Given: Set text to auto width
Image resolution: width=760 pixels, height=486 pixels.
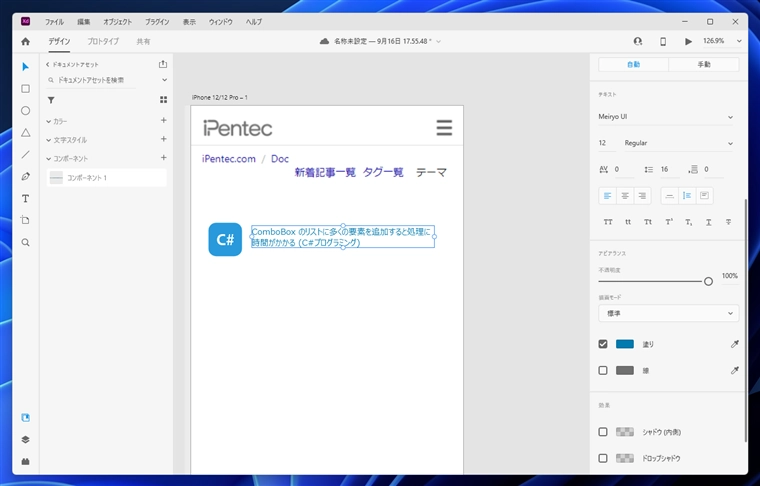Looking at the screenshot, I should click(669, 196).
